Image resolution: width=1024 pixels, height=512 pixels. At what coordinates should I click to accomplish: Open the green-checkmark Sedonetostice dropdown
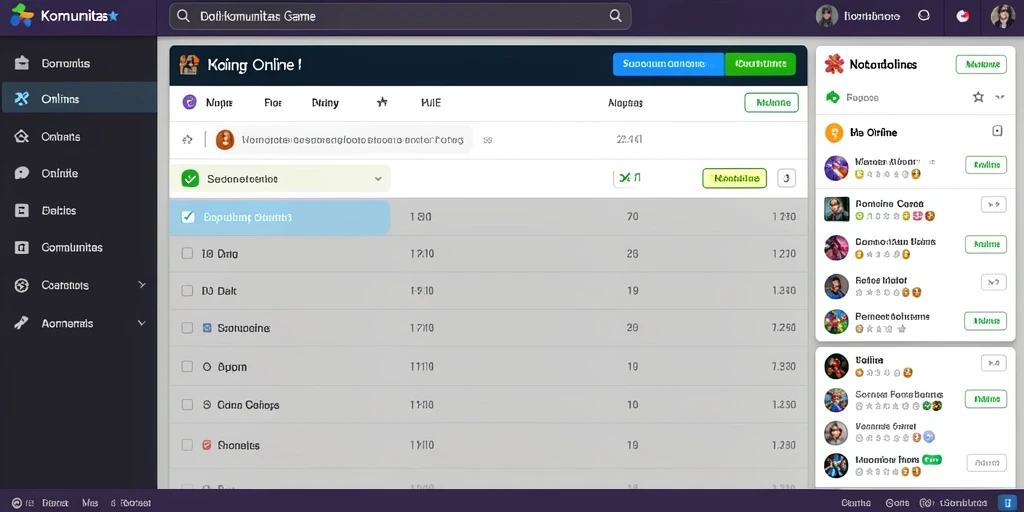(280, 178)
